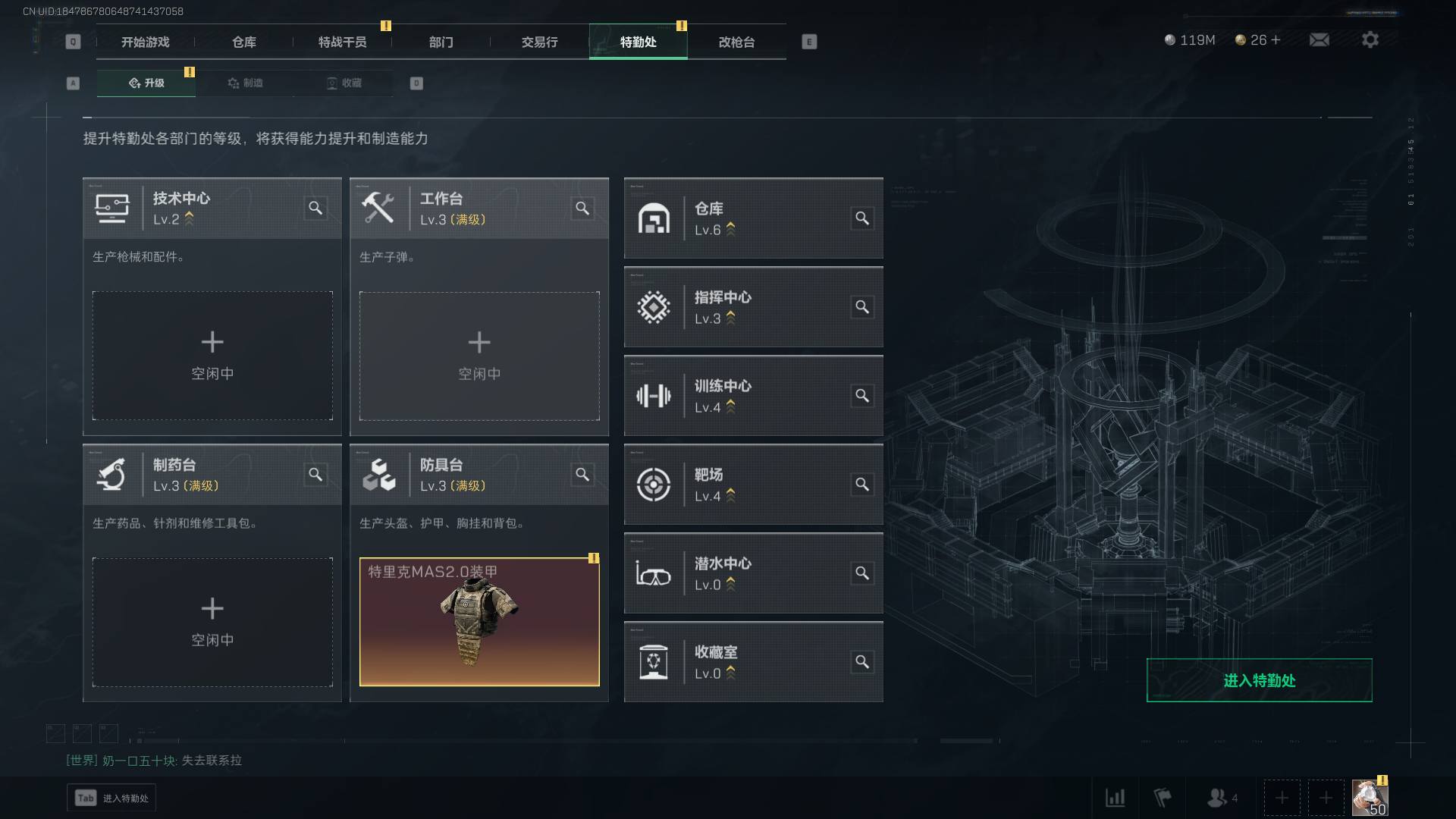Screen dimensions: 1456x819
Task: Open the mail envelope icon
Action: tap(1319, 39)
